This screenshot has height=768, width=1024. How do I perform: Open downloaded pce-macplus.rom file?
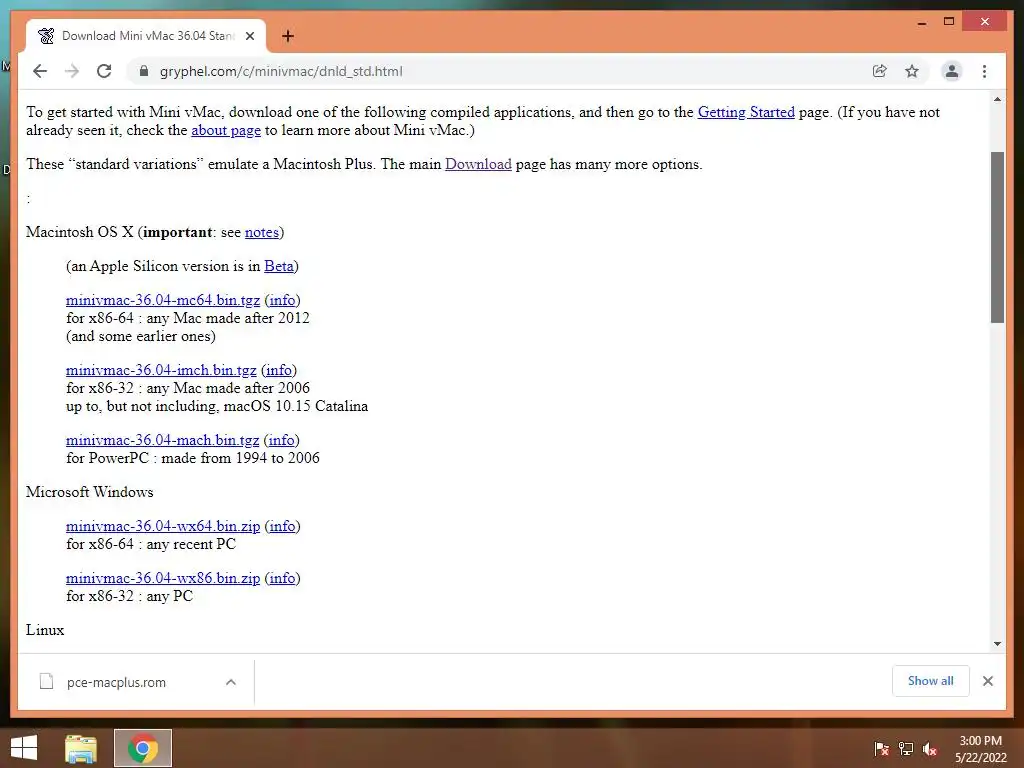[x=116, y=682]
